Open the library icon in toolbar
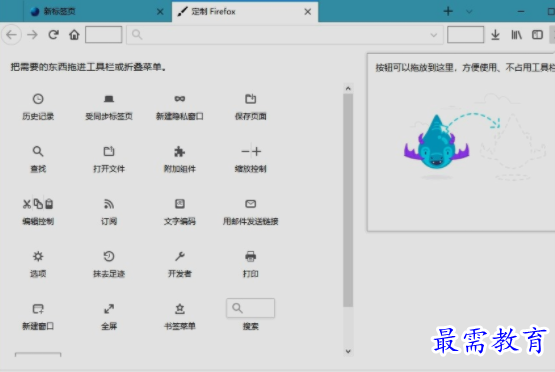The image size is (555, 372). [516, 35]
